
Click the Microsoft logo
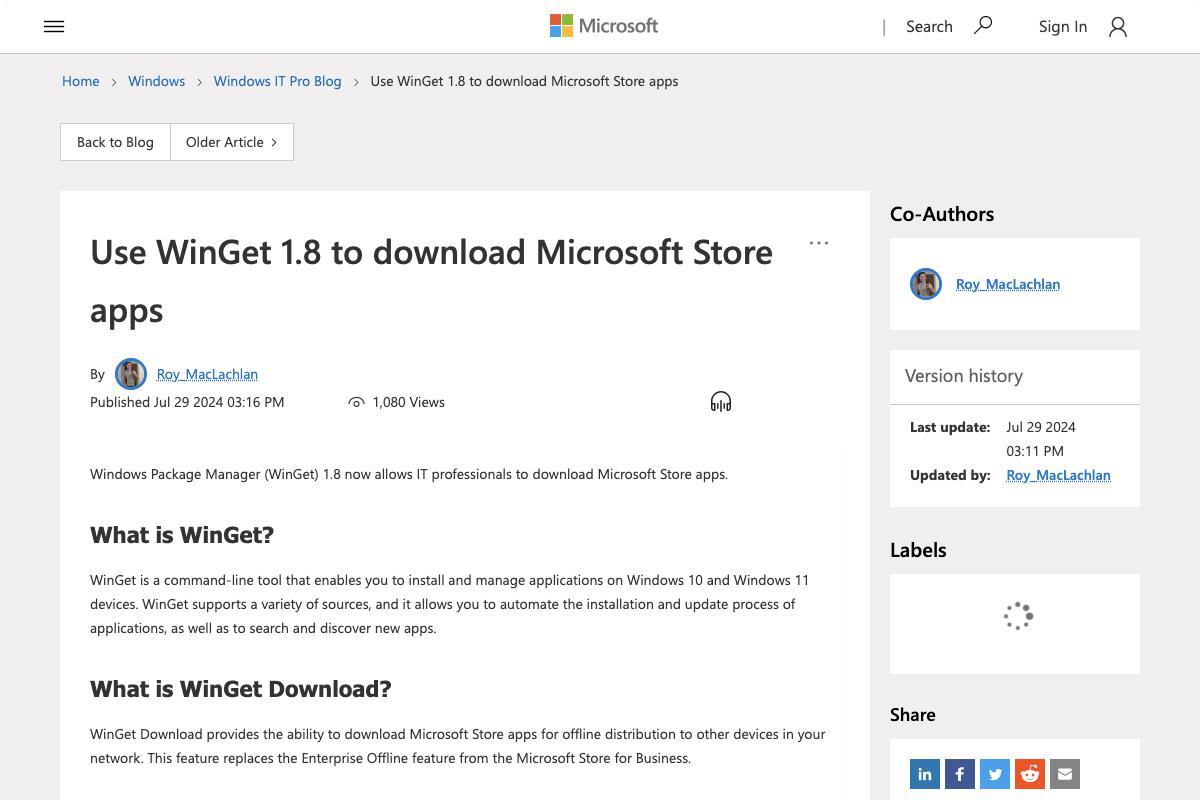point(604,26)
